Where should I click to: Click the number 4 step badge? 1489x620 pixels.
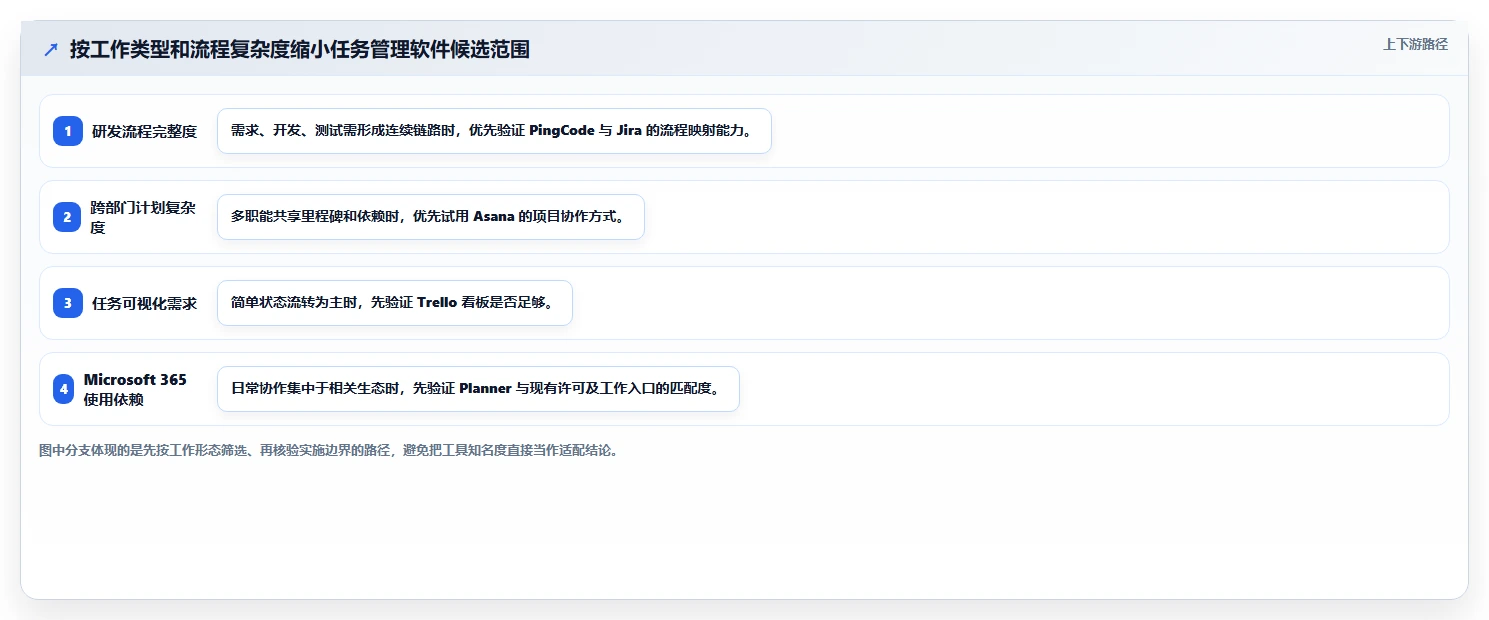(x=64, y=389)
